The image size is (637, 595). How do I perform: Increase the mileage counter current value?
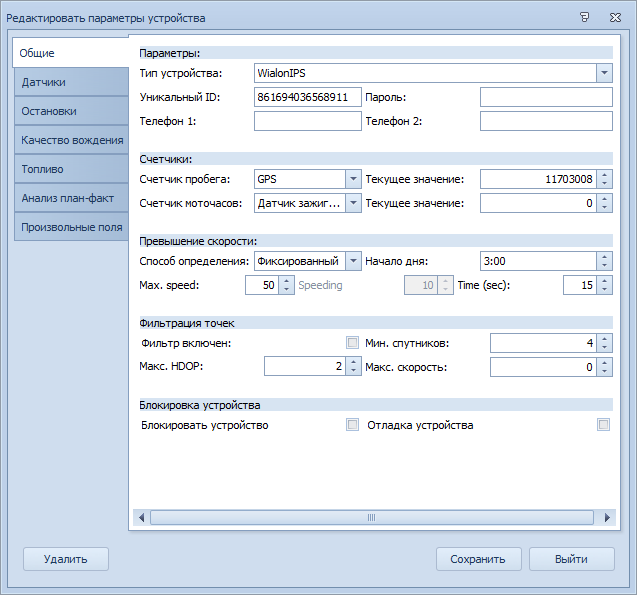coord(604,175)
